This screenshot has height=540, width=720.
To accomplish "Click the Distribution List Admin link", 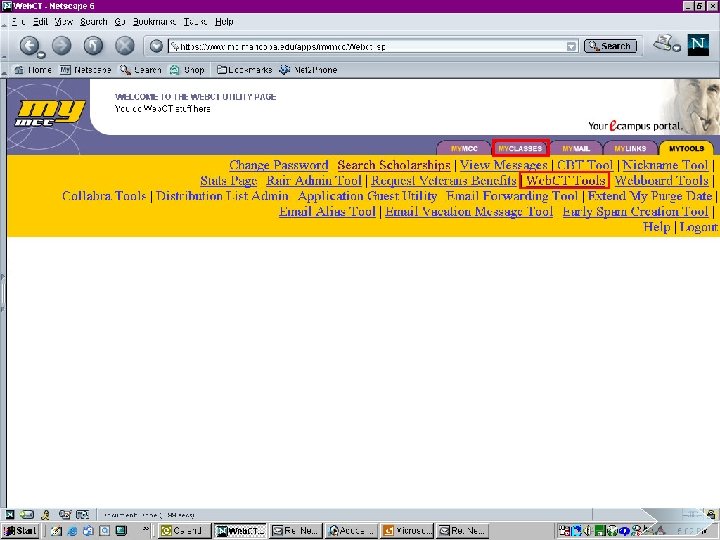I will (222, 196).
